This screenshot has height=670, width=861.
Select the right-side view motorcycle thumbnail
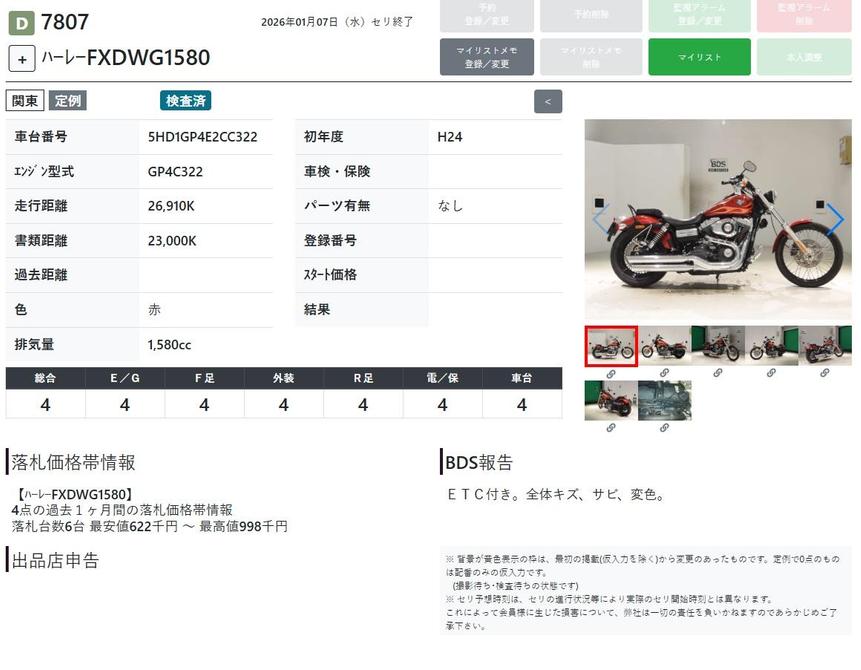[664, 346]
